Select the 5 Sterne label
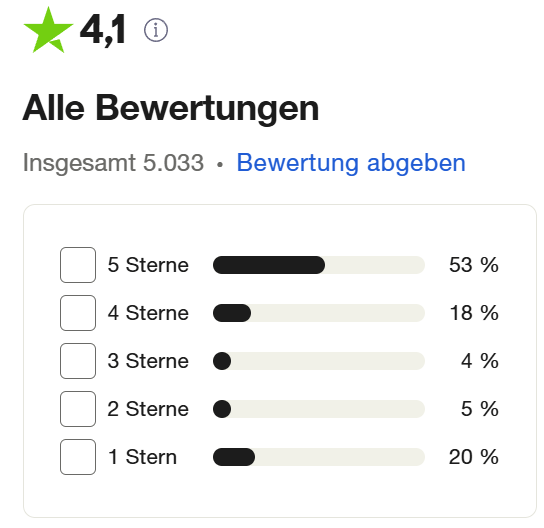This screenshot has width=544, height=528. [148, 265]
